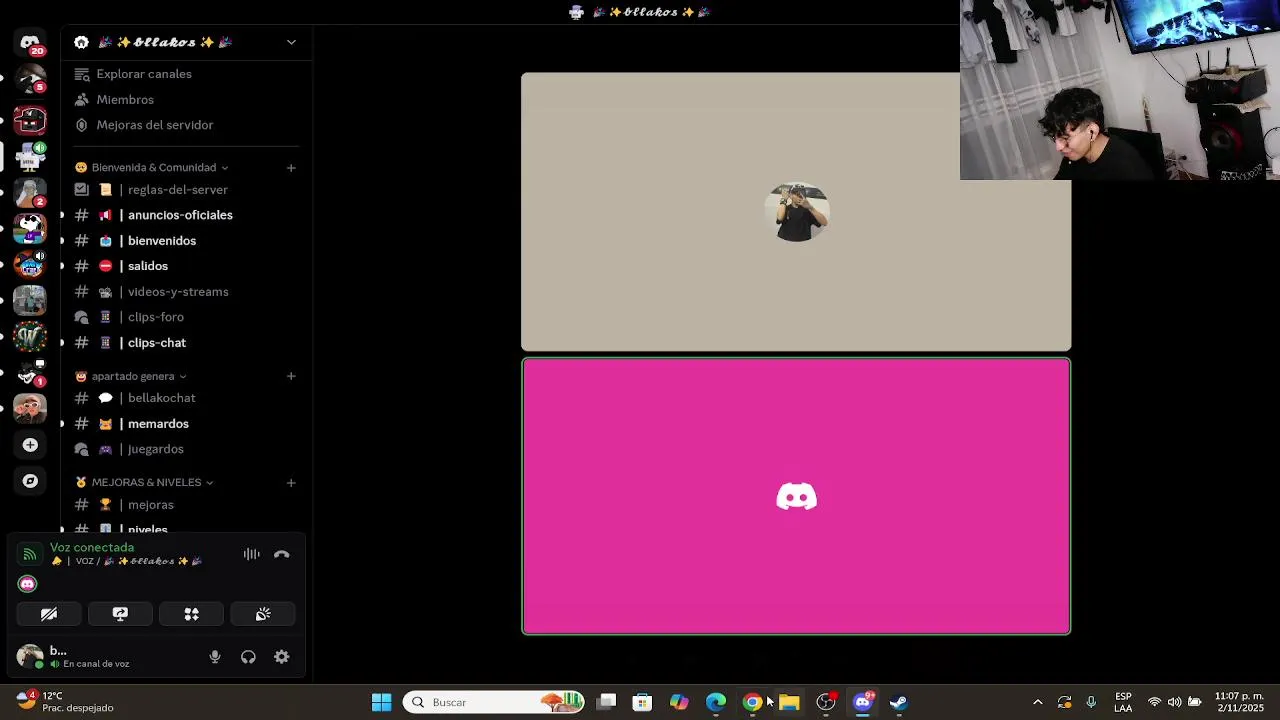Show hidden system tray icons
Viewport: 1280px width, 720px height.
click(1037, 702)
